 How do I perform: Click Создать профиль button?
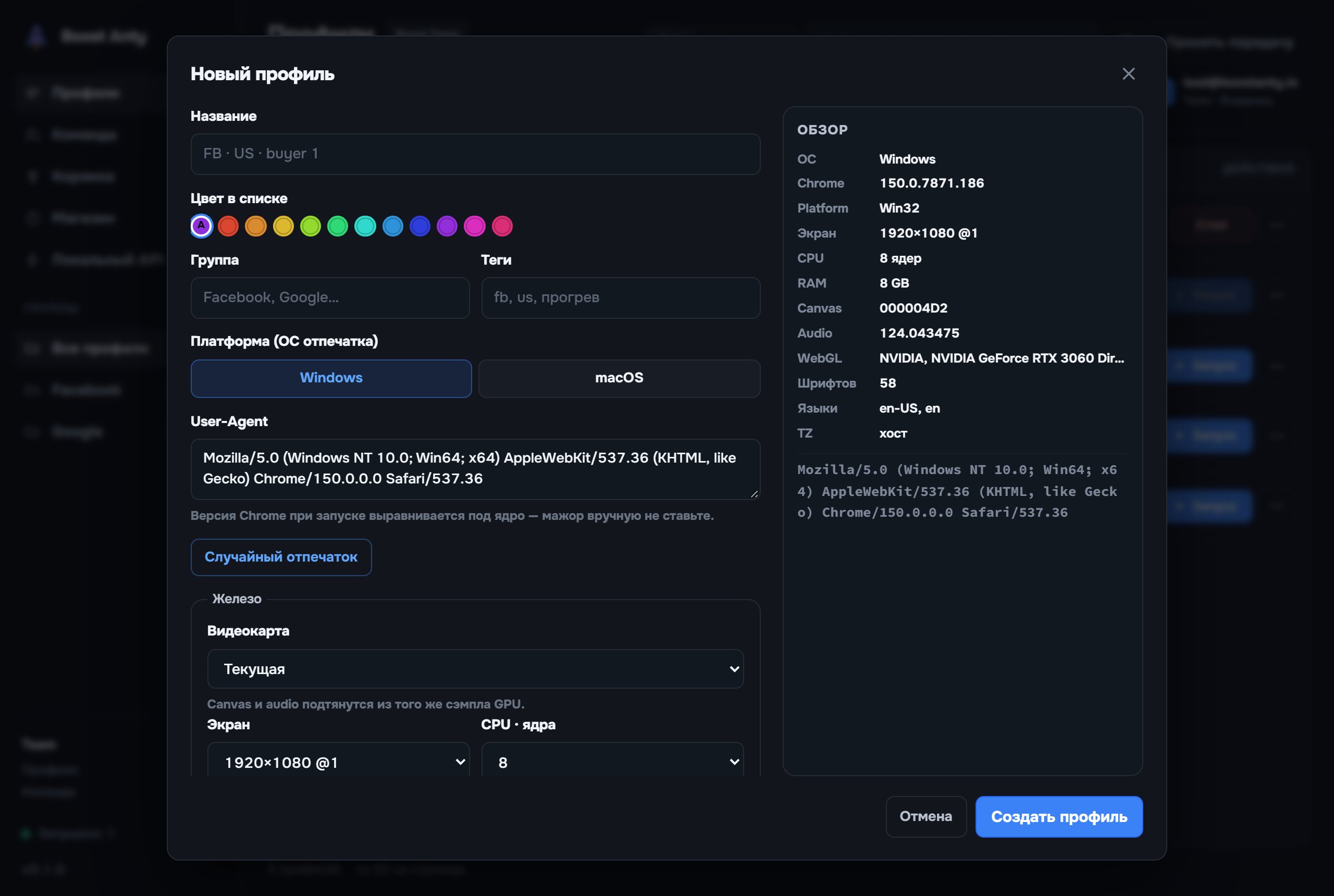[1058, 816]
